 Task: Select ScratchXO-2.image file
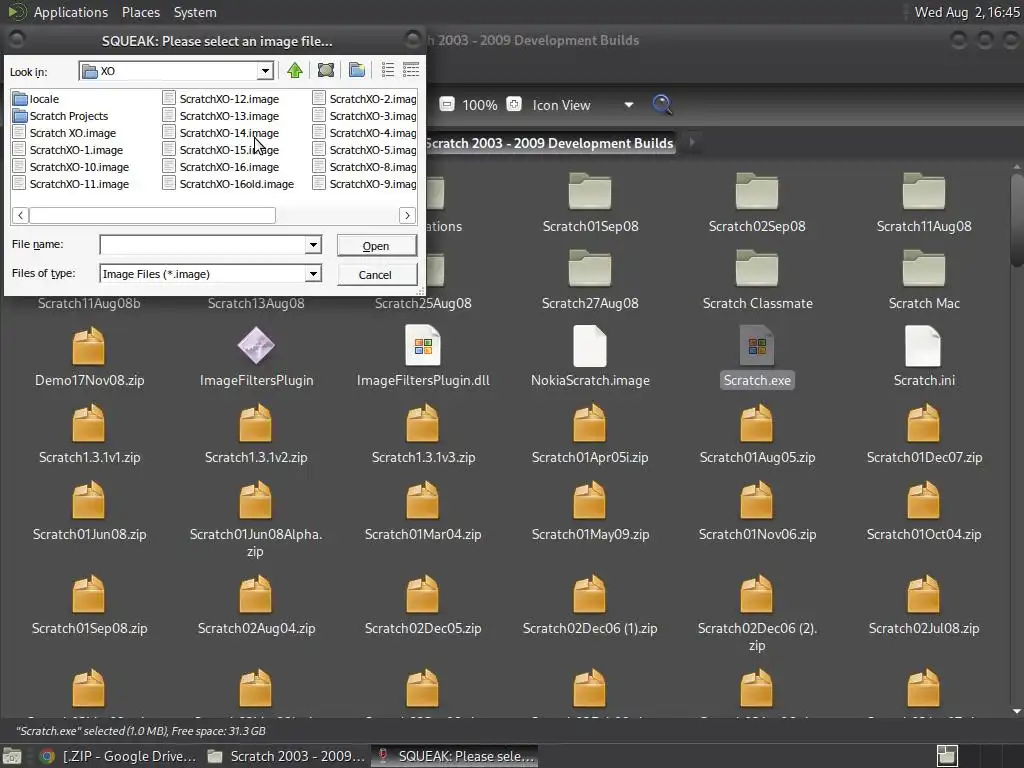click(x=364, y=99)
